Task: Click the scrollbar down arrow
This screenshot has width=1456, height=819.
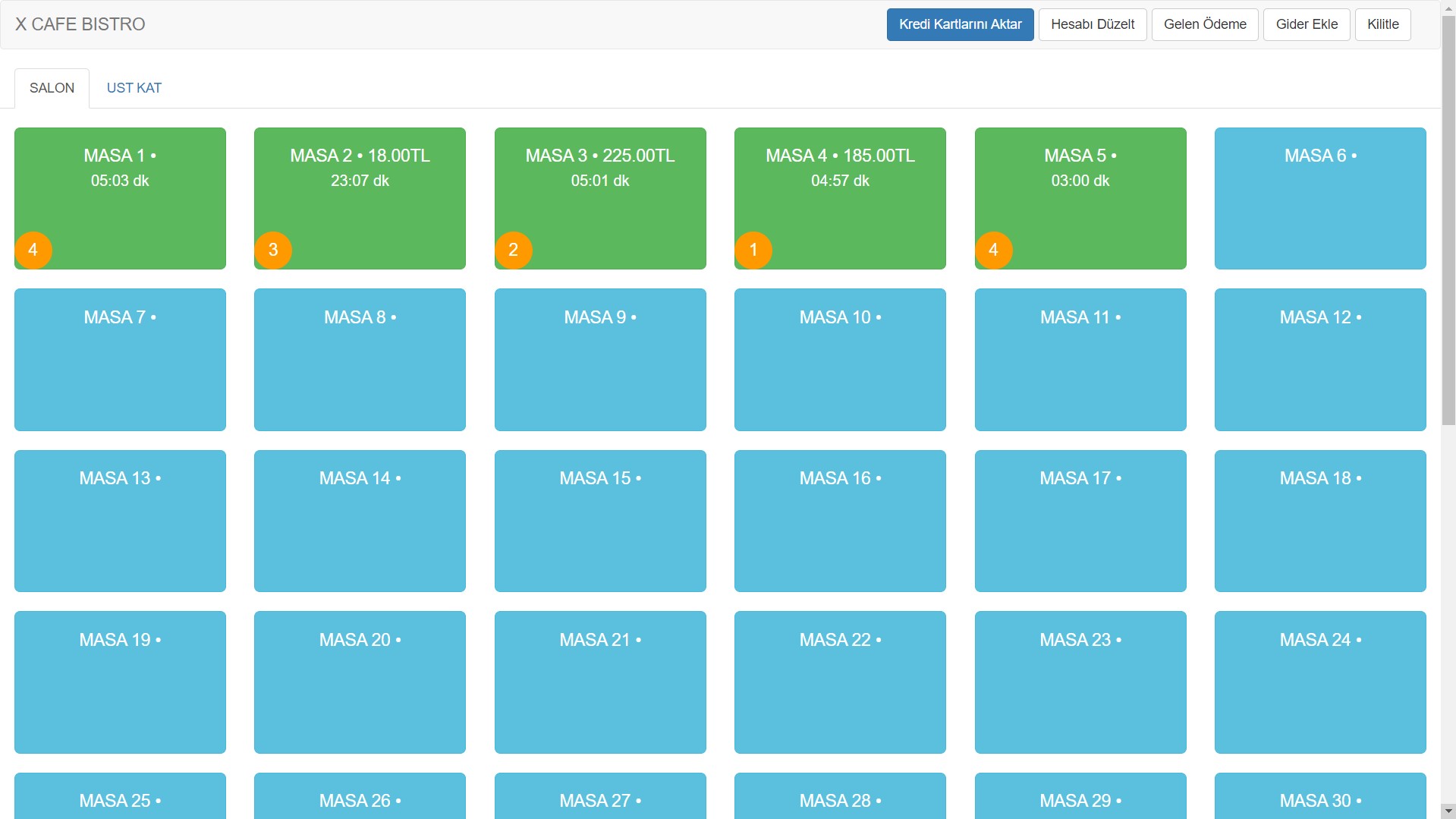Action: (1448, 811)
